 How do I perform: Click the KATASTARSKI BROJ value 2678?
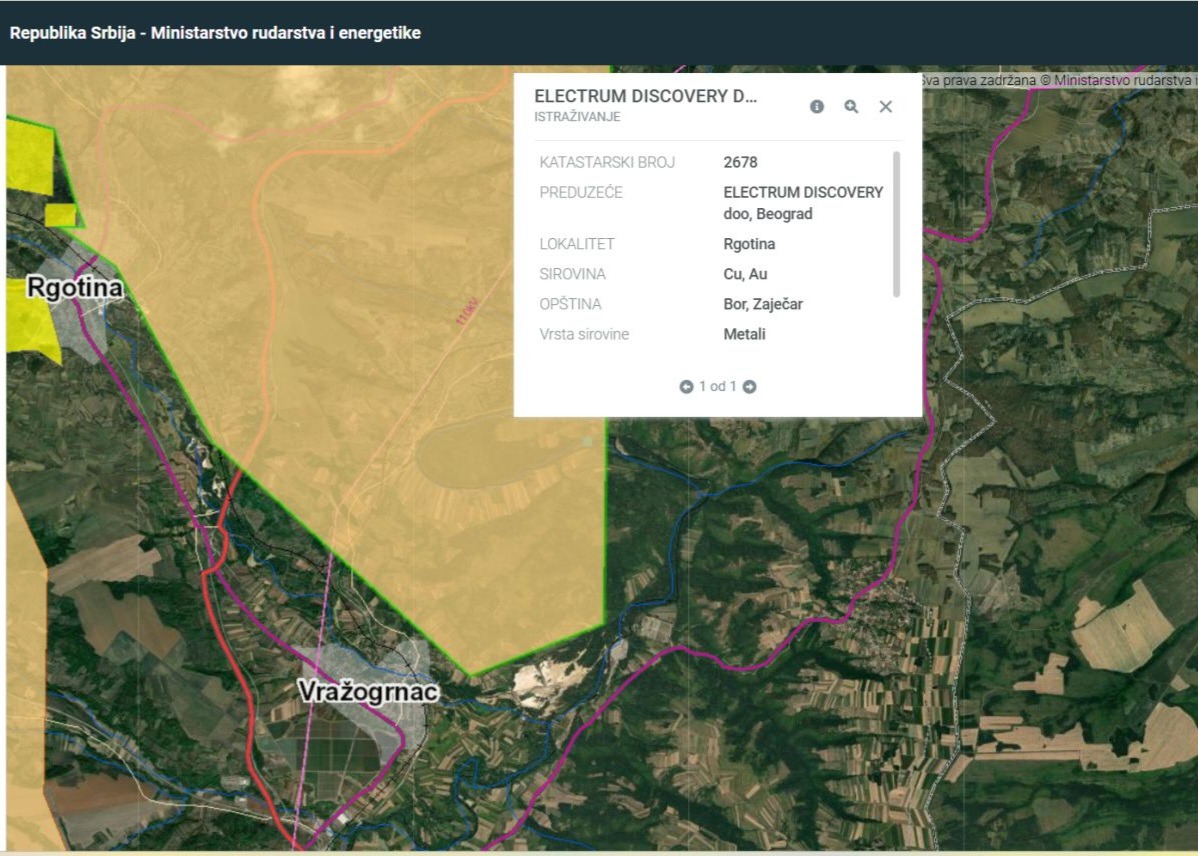pyautogui.click(x=740, y=162)
